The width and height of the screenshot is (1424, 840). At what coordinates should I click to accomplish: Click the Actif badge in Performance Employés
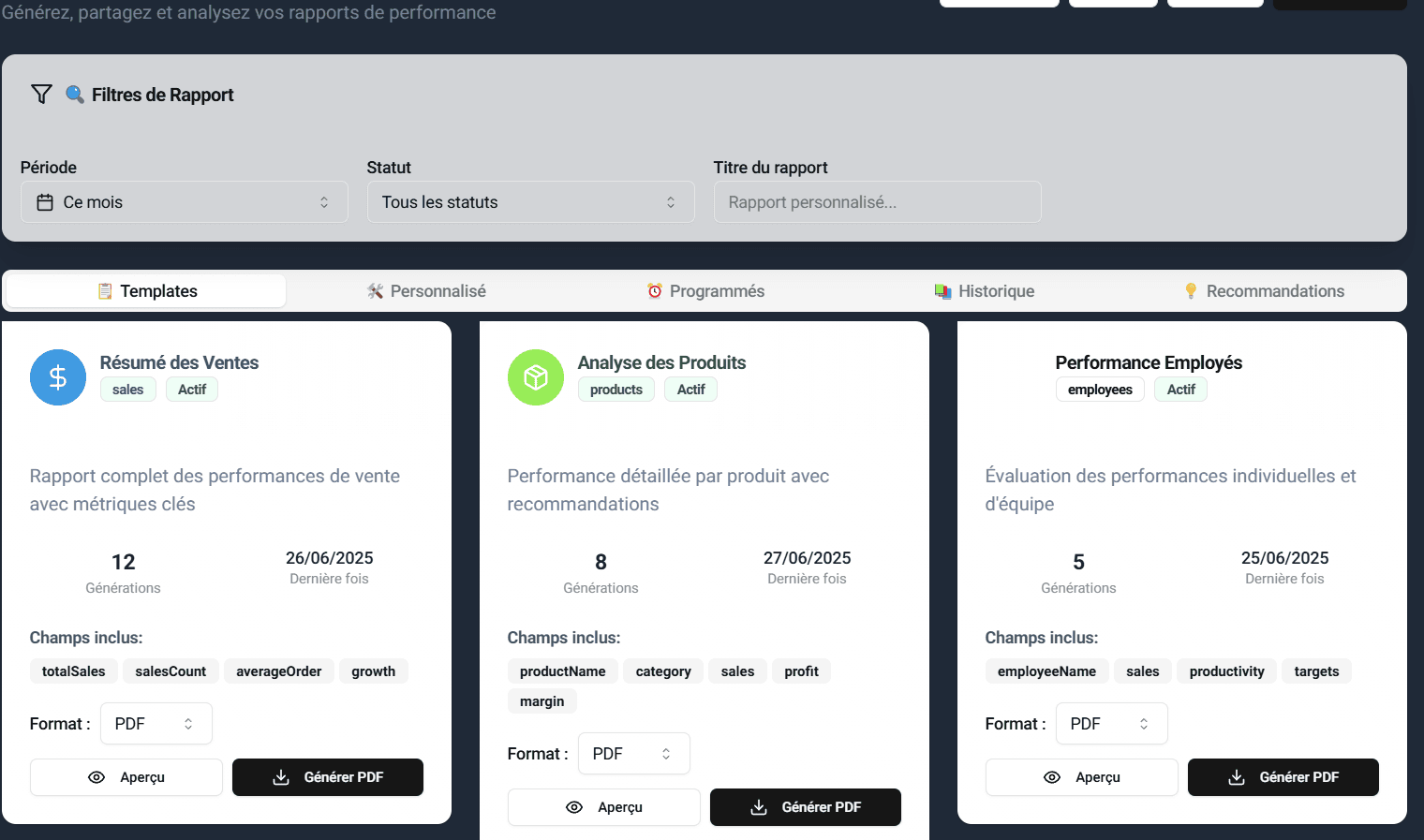(x=1181, y=390)
